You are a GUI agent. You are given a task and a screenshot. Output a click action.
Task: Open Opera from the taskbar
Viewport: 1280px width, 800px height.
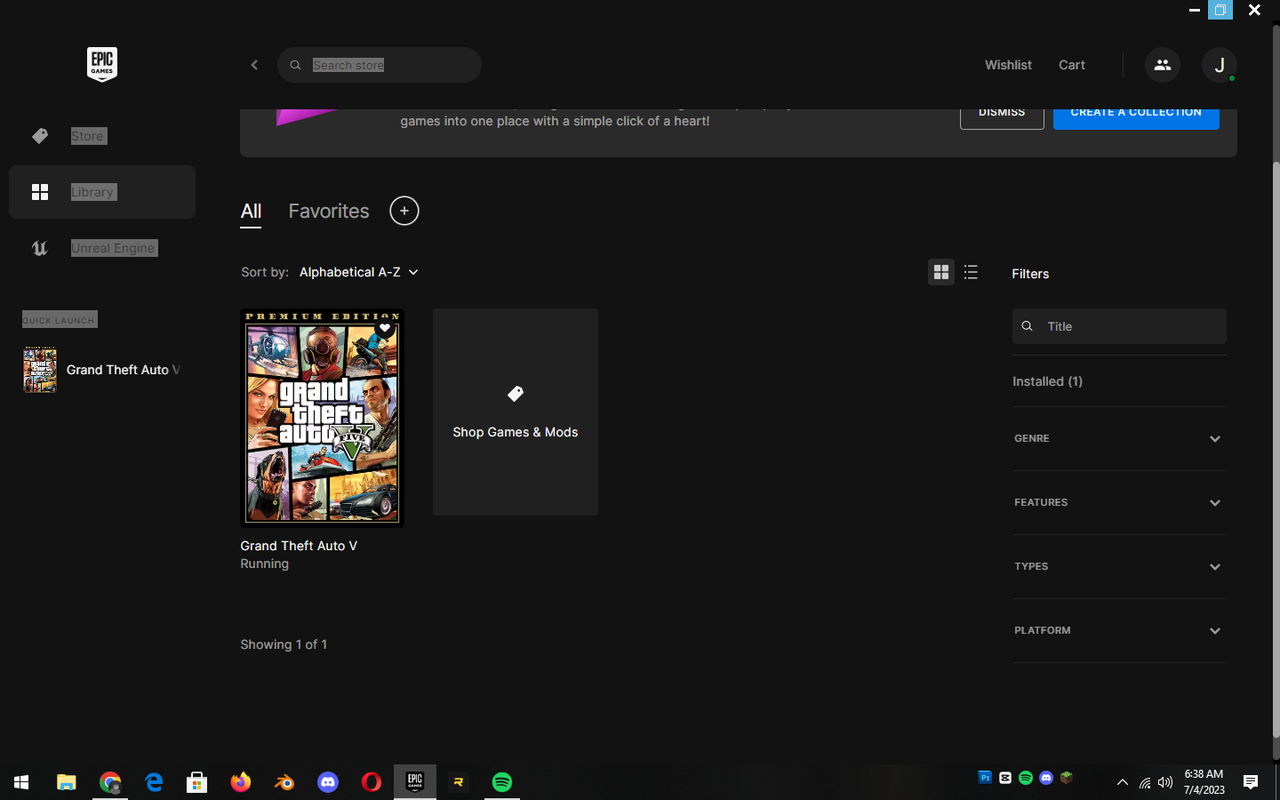tap(371, 782)
